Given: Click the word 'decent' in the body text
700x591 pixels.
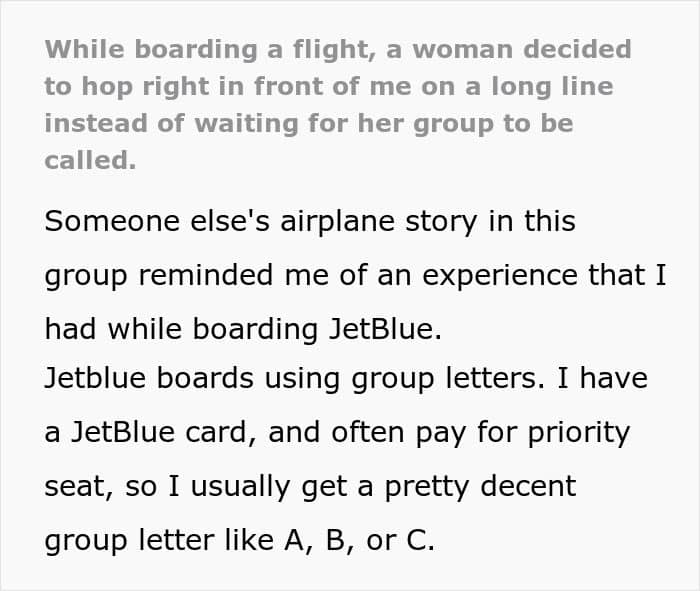Looking at the screenshot, I should click(528, 487).
